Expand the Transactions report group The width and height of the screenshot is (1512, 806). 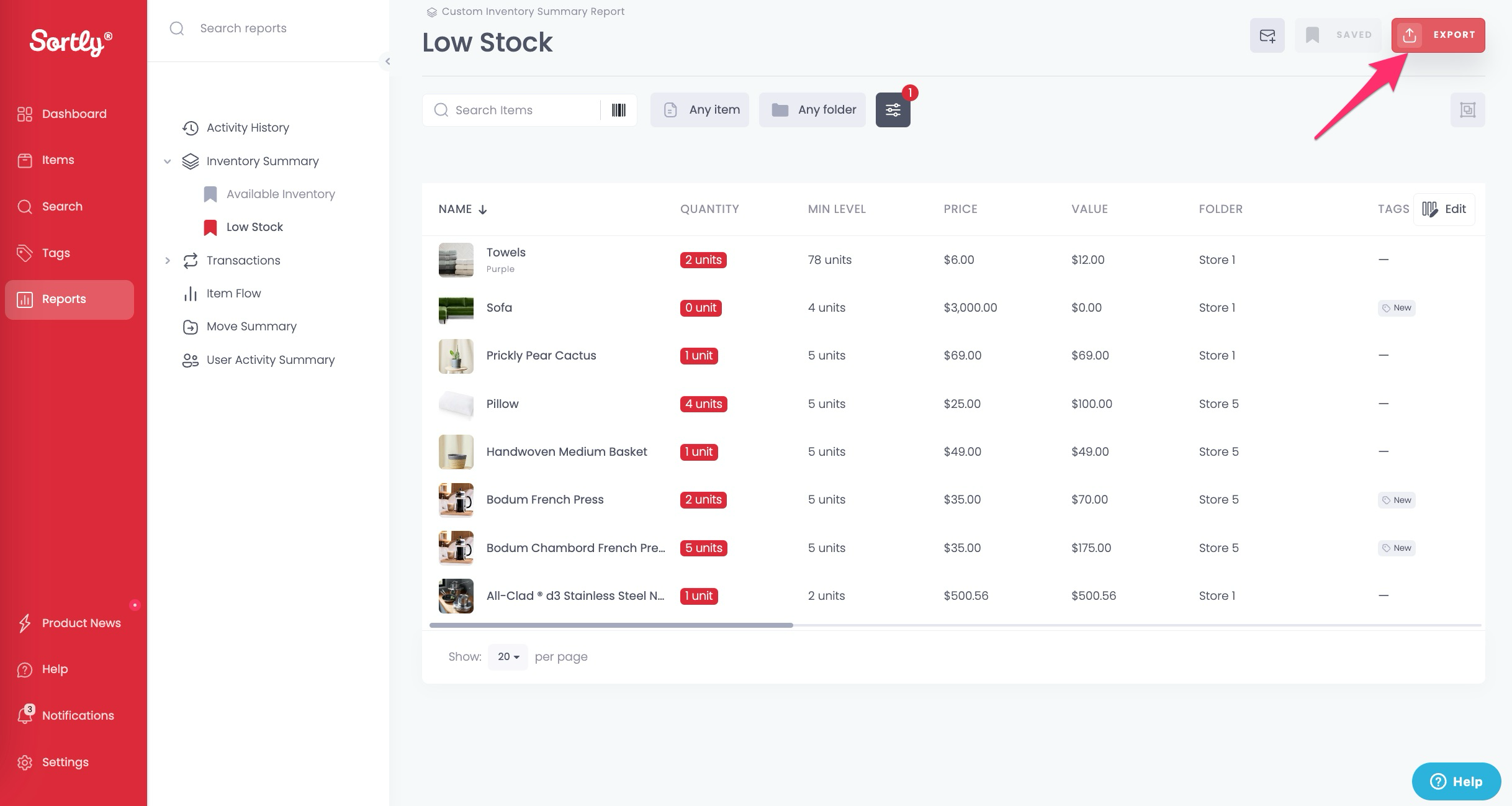point(168,260)
